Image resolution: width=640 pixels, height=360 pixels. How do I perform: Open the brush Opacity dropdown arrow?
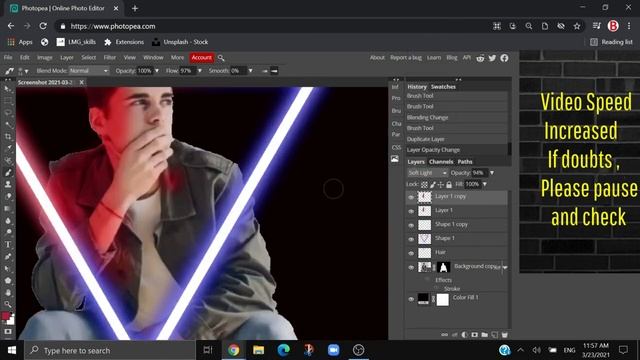(x=157, y=71)
